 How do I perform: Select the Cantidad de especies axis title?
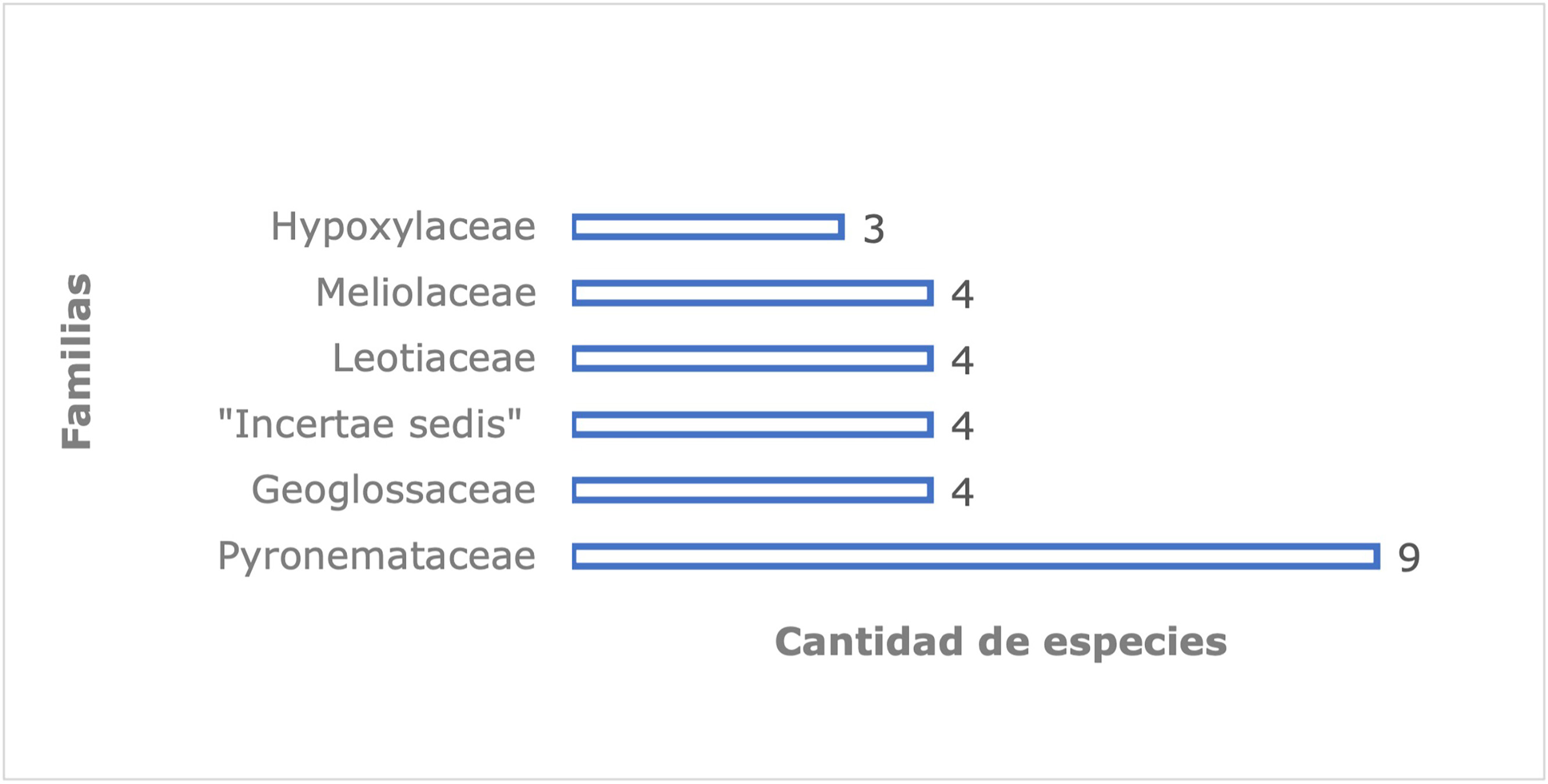pyautogui.click(x=1001, y=643)
